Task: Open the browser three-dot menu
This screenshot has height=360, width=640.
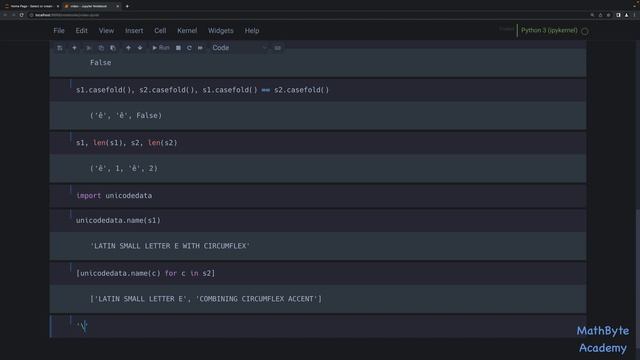Action: (x=635, y=15)
